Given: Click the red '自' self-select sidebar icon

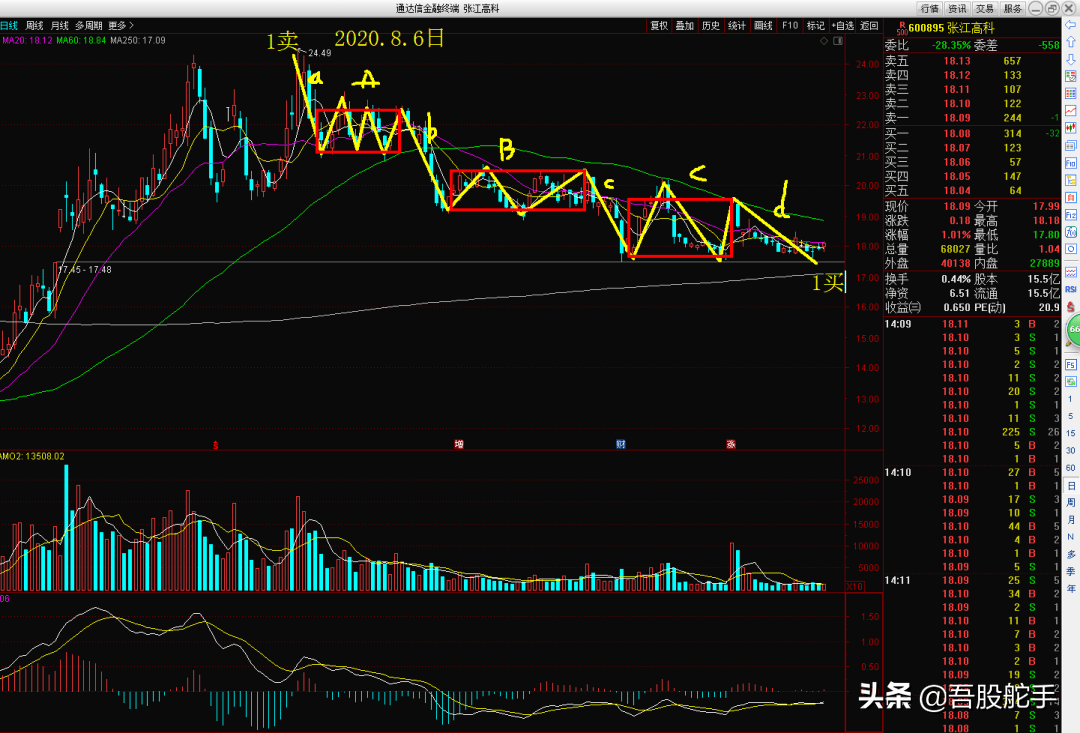Looking at the screenshot, I should pyautogui.click(x=1070, y=196).
